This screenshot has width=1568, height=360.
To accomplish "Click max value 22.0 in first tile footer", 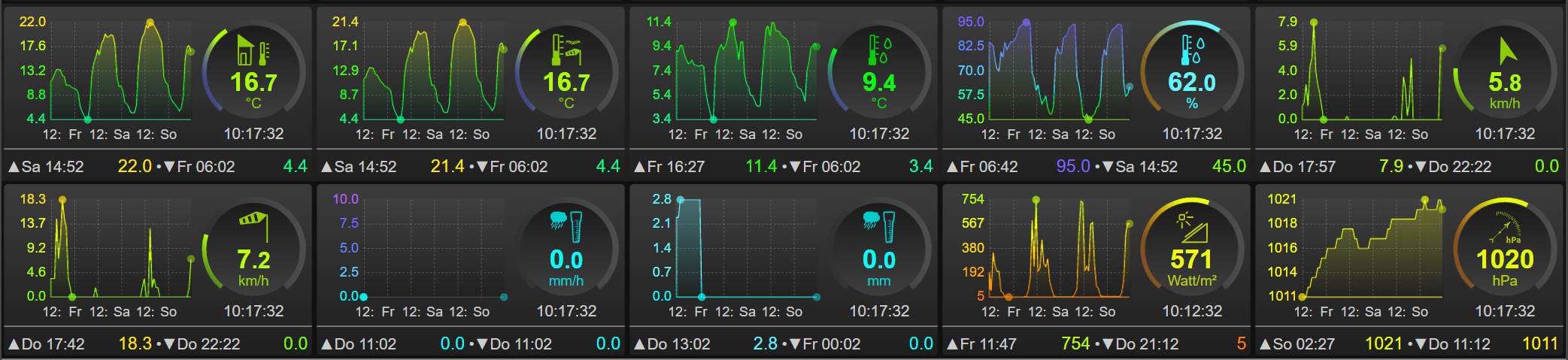I will 135,166.
